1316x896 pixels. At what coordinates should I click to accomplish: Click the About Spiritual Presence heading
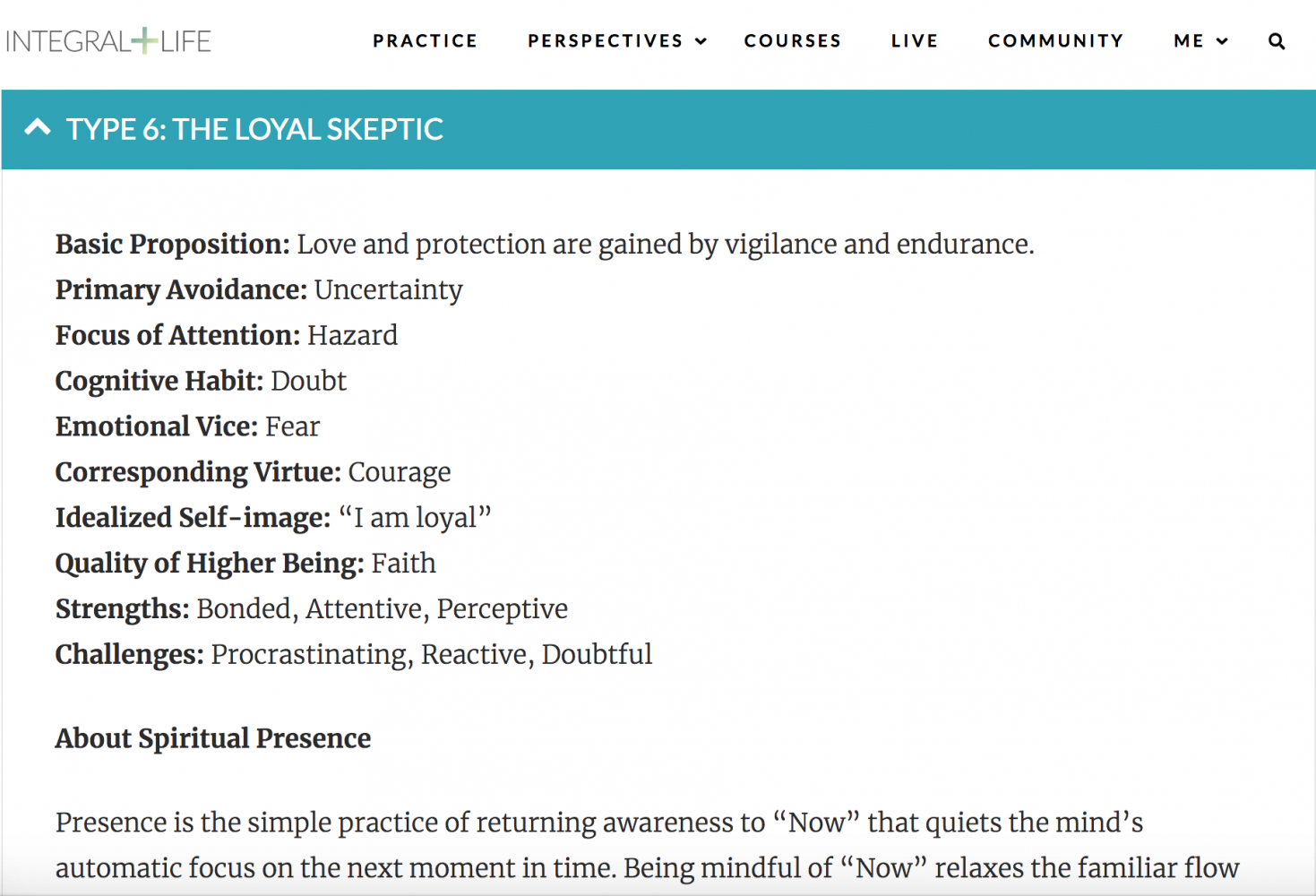click(213, 738)
